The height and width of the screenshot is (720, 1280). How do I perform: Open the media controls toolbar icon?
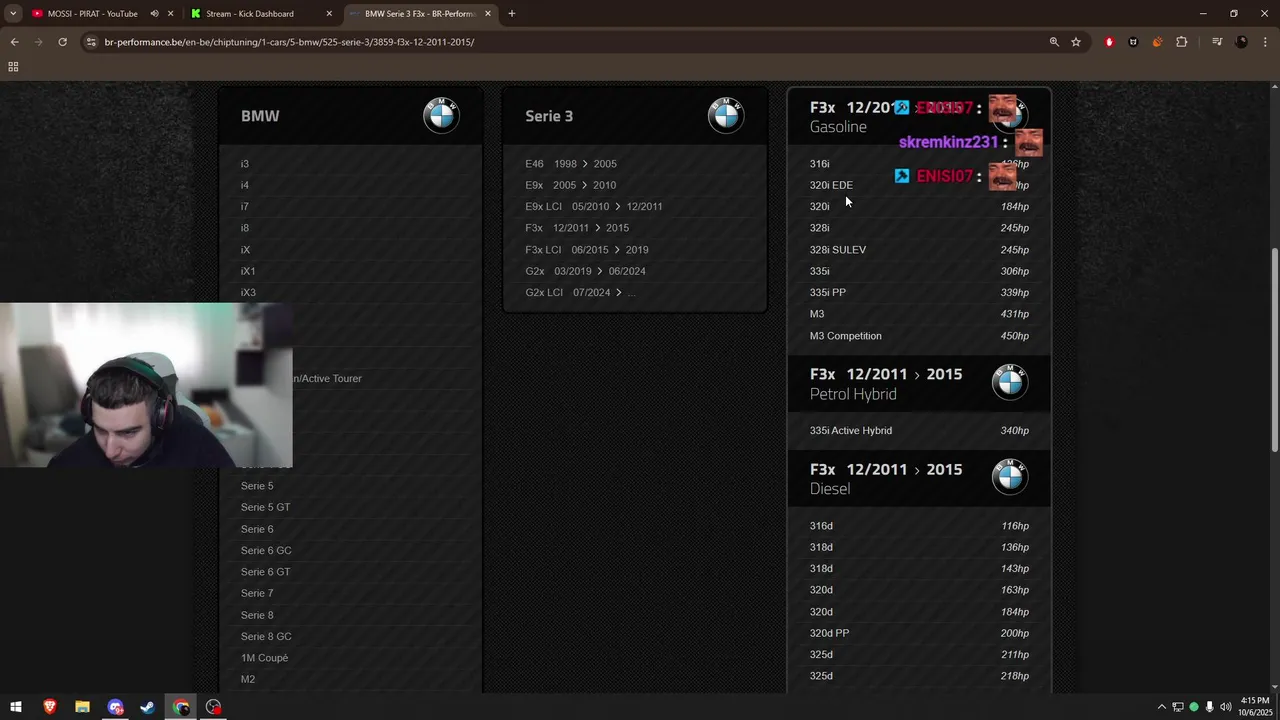[x=1217, y=42]
